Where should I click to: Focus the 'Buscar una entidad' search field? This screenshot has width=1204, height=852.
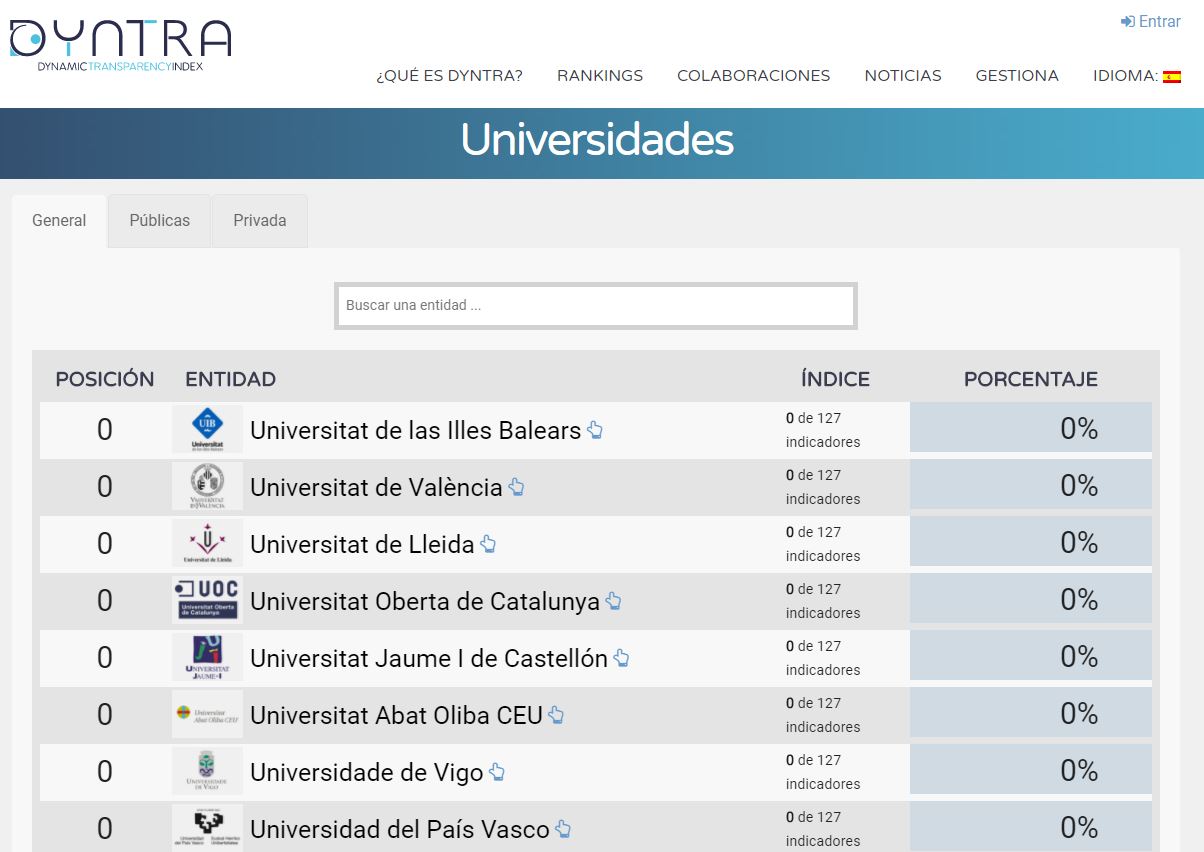click(x=596, y=306)
